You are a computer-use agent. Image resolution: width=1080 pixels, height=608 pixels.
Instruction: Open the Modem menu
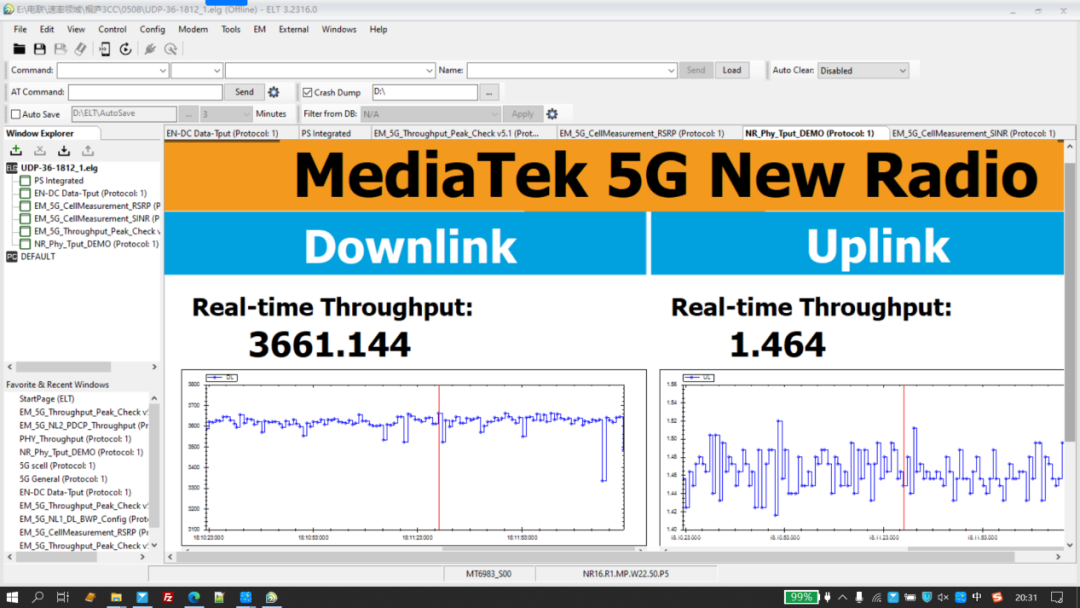tap(193, 29)
